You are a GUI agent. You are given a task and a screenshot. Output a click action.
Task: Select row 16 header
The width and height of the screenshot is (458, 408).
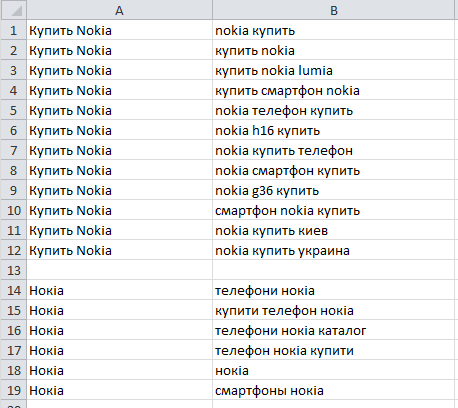(x=13, y=330)
